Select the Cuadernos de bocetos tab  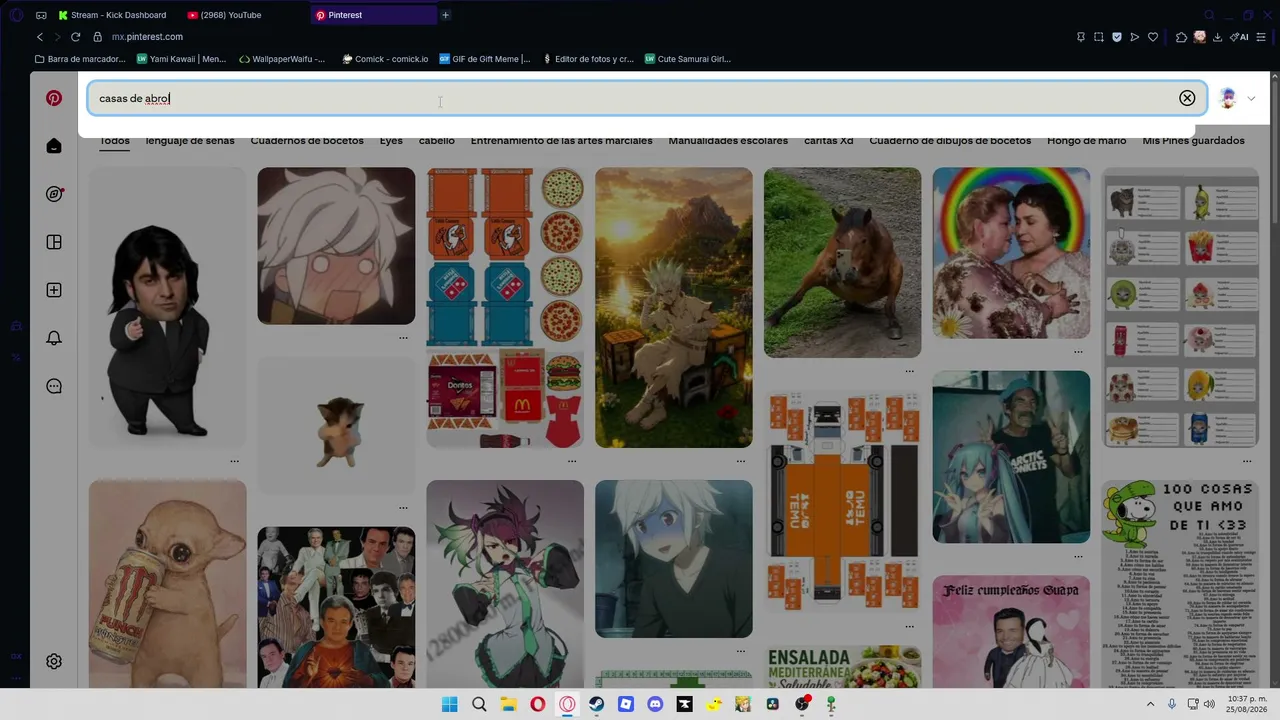pyautogui.click(x=307, y=141)
